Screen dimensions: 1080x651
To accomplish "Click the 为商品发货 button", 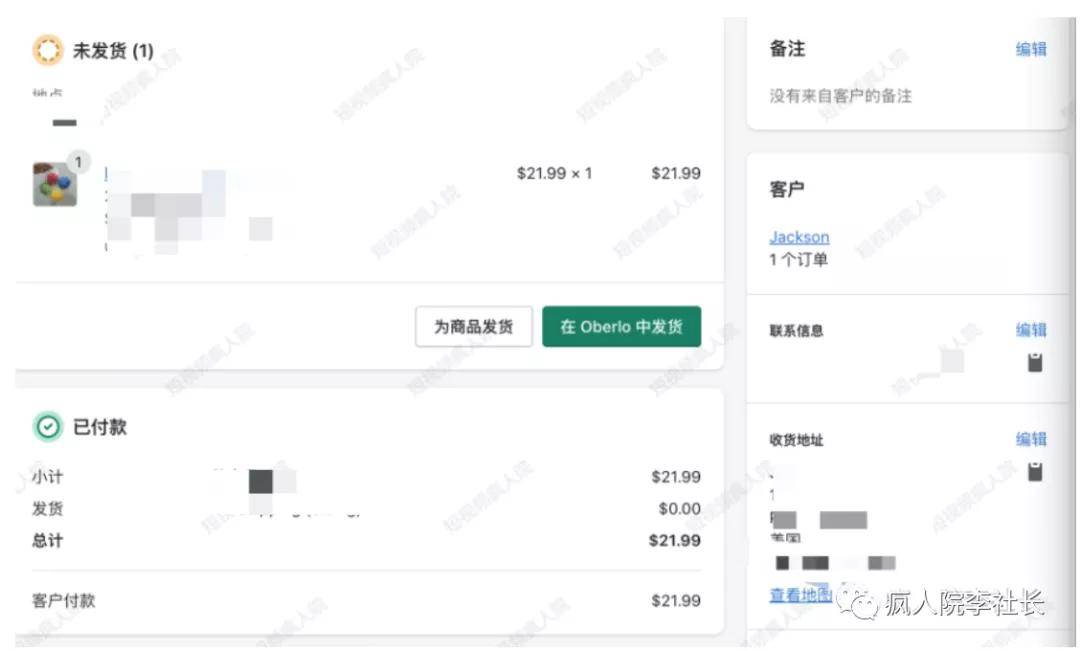I will (x=474, y=327).
